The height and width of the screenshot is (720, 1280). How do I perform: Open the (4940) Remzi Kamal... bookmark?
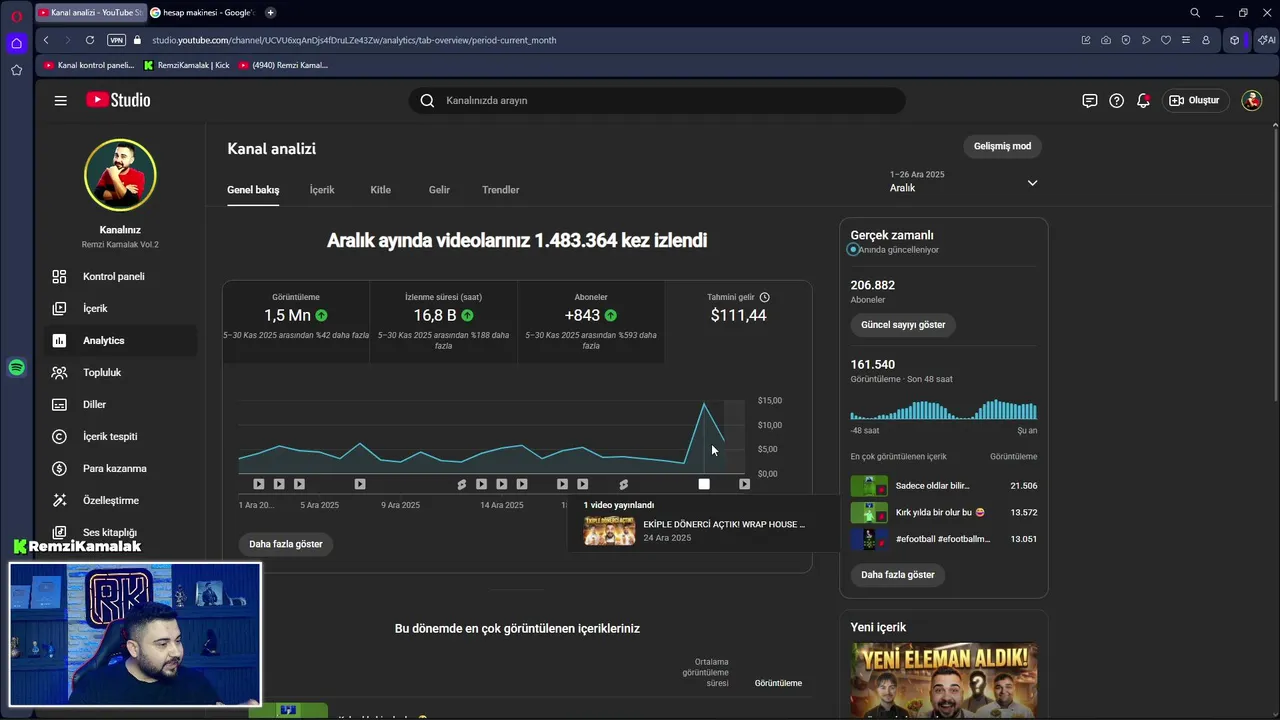click(284, 65)
